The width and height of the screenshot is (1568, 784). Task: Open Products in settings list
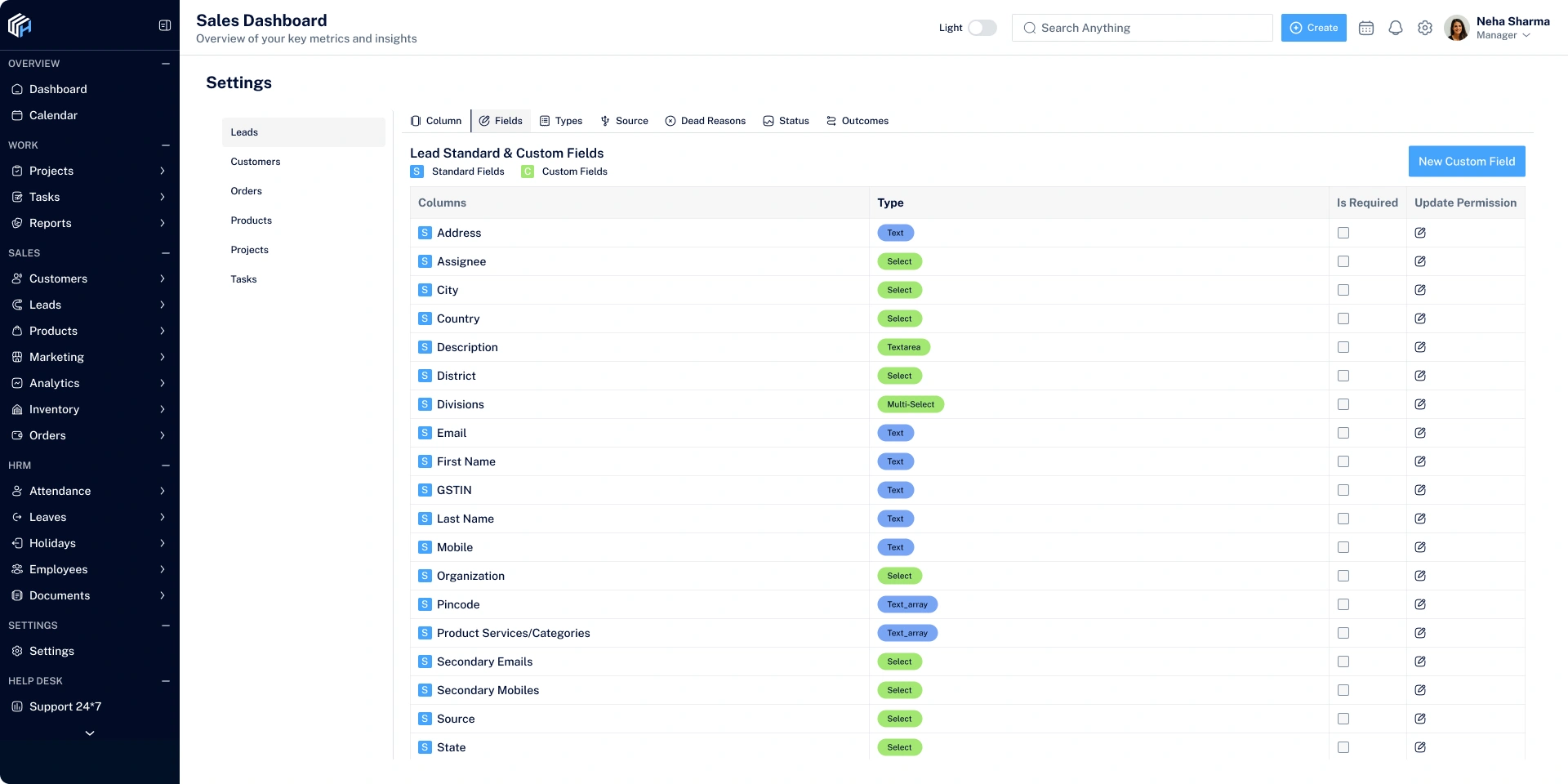click(304, 220)
